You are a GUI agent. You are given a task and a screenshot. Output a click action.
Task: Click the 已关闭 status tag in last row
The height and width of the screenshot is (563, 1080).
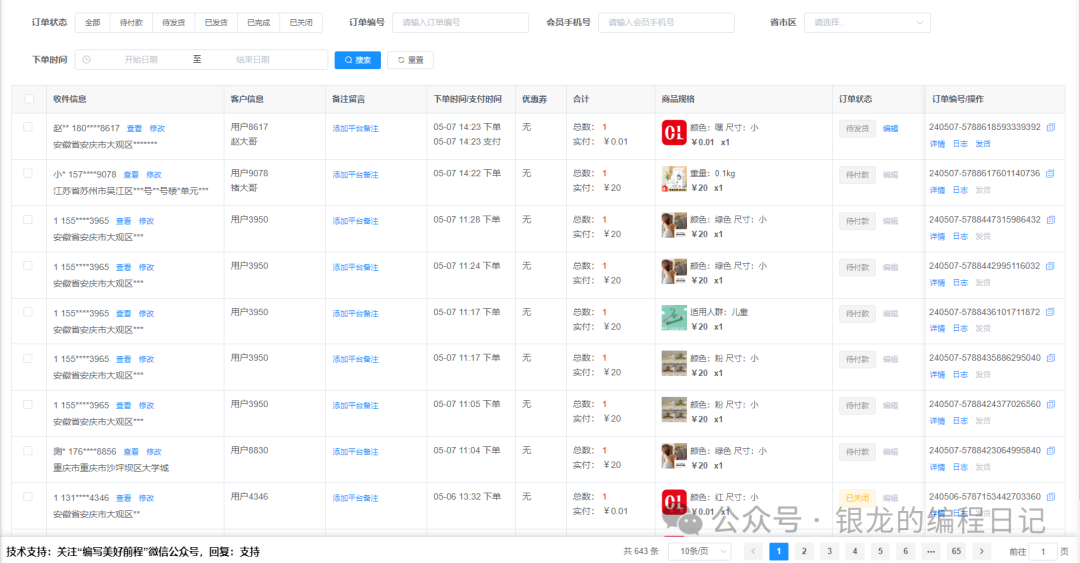pos(857,498)
